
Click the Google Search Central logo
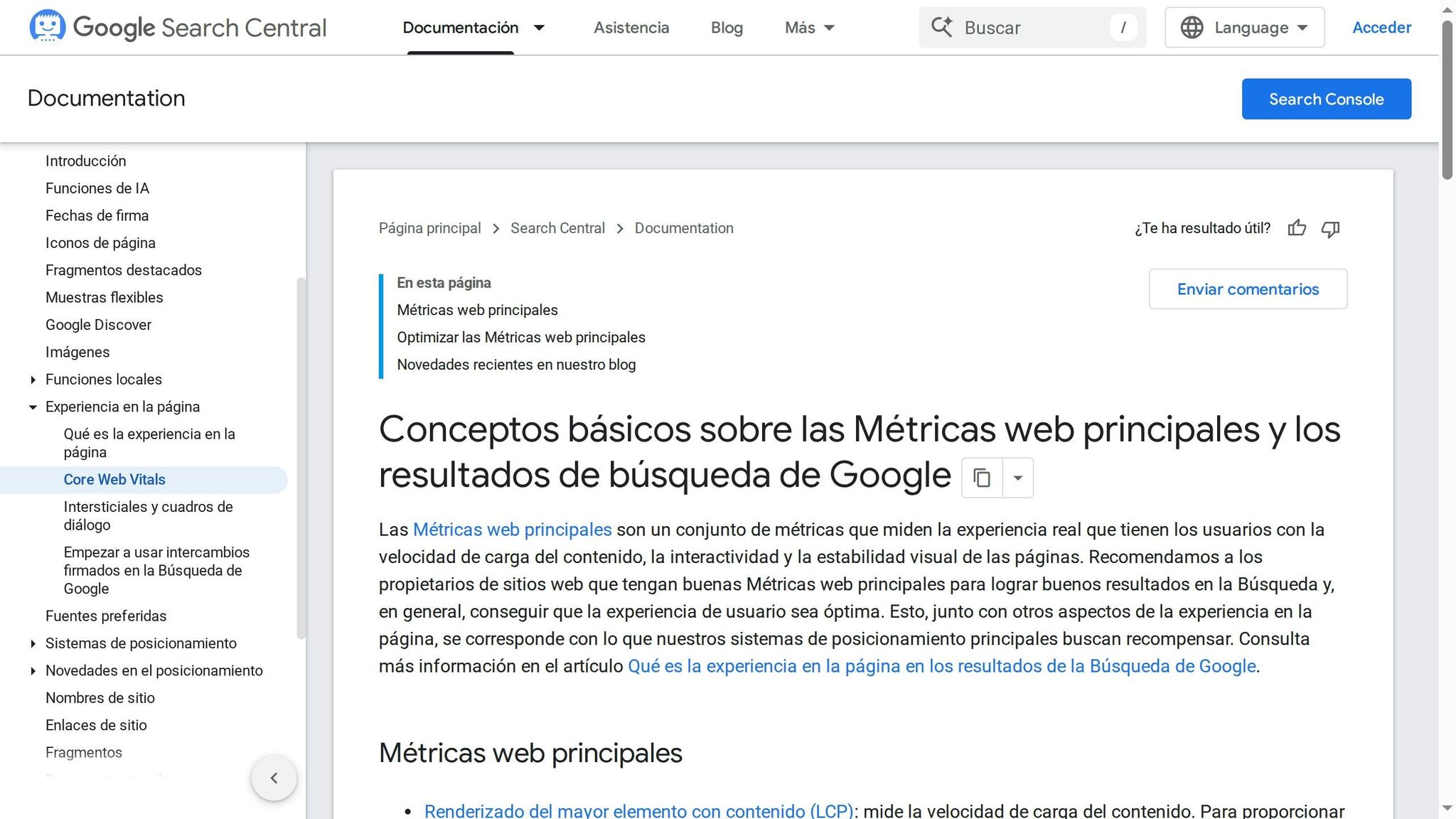[178, 27]
